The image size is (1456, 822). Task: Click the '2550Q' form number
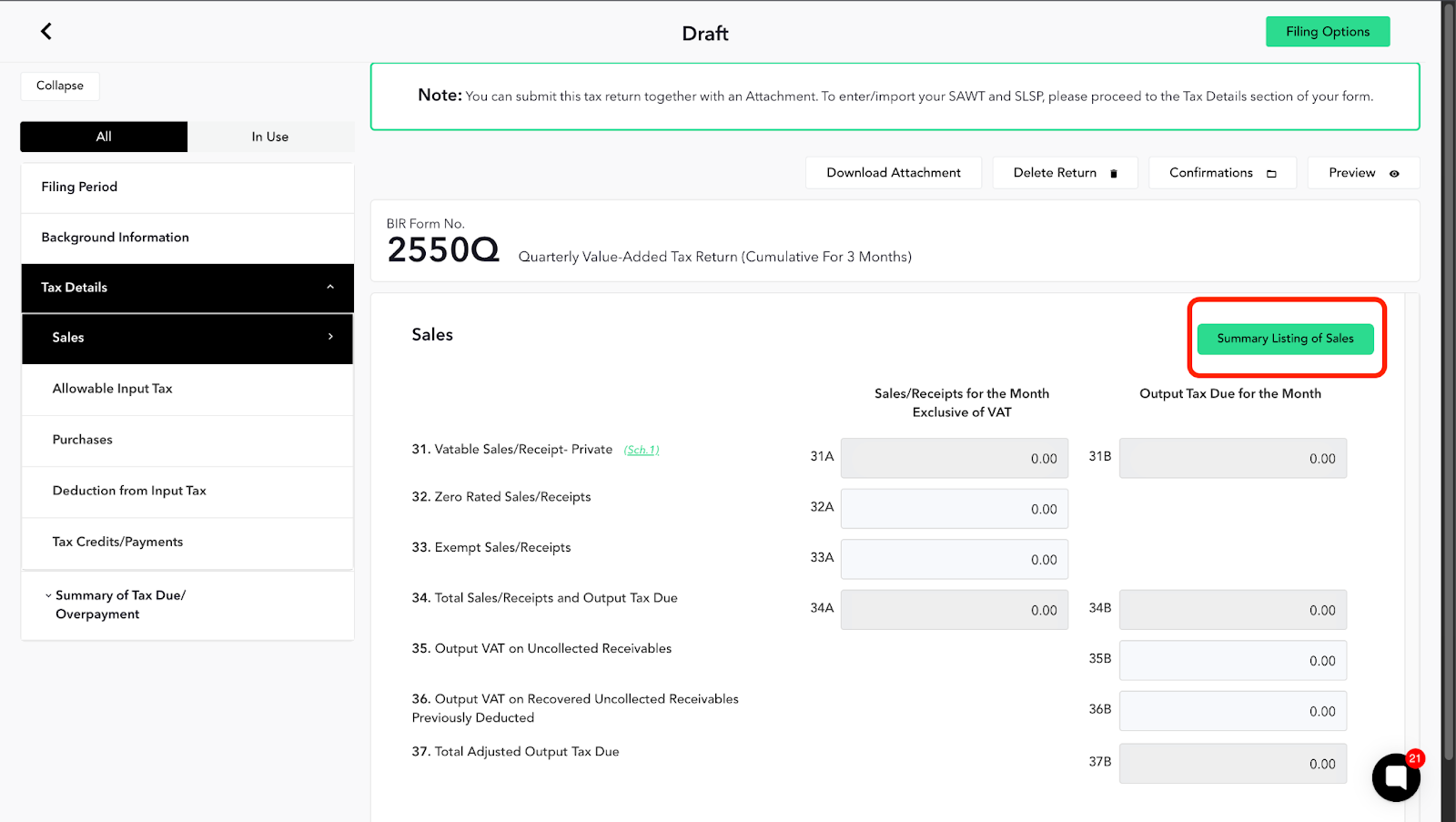[443, 249]
